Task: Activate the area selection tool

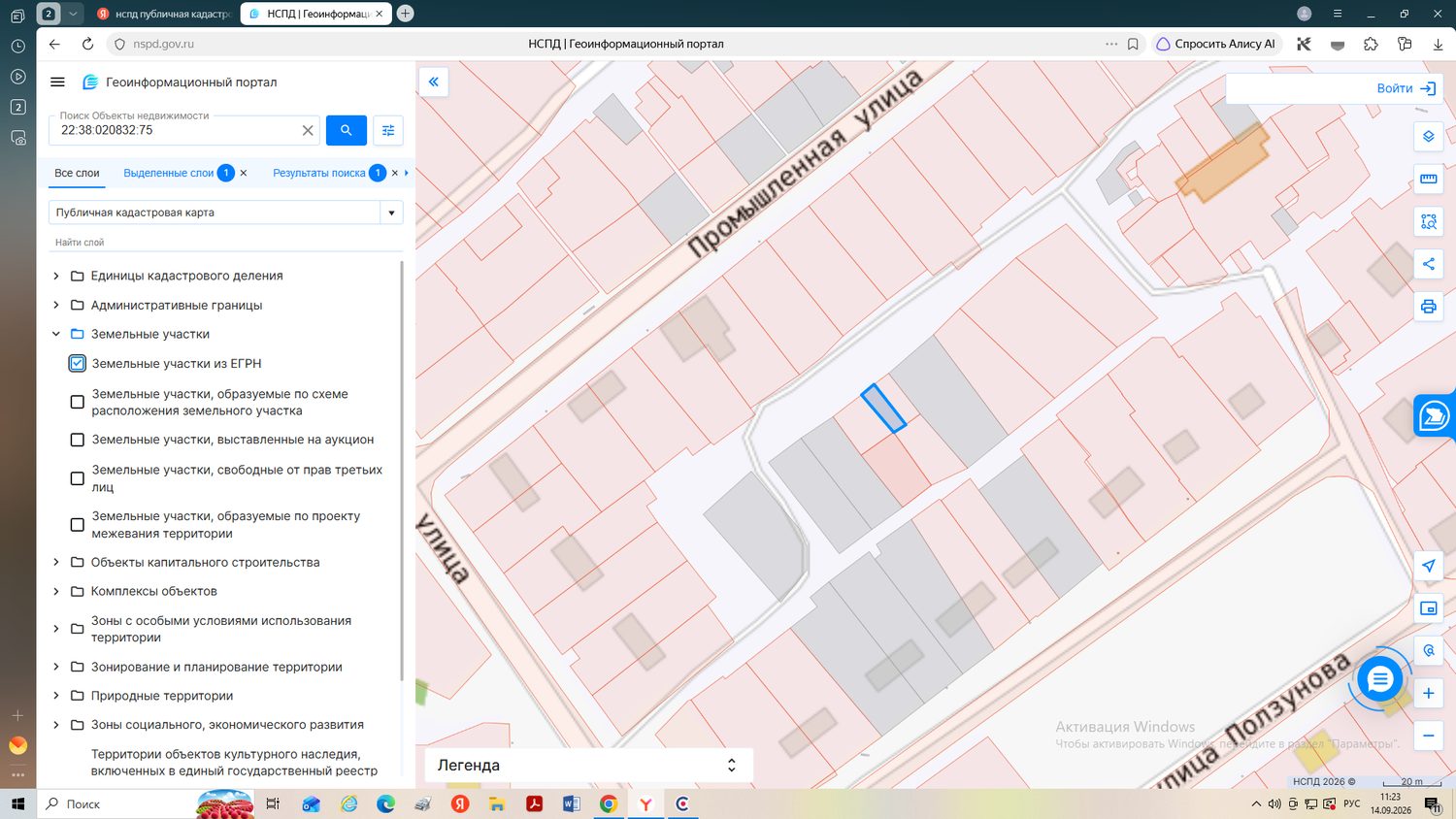Action: point(1429,221)
